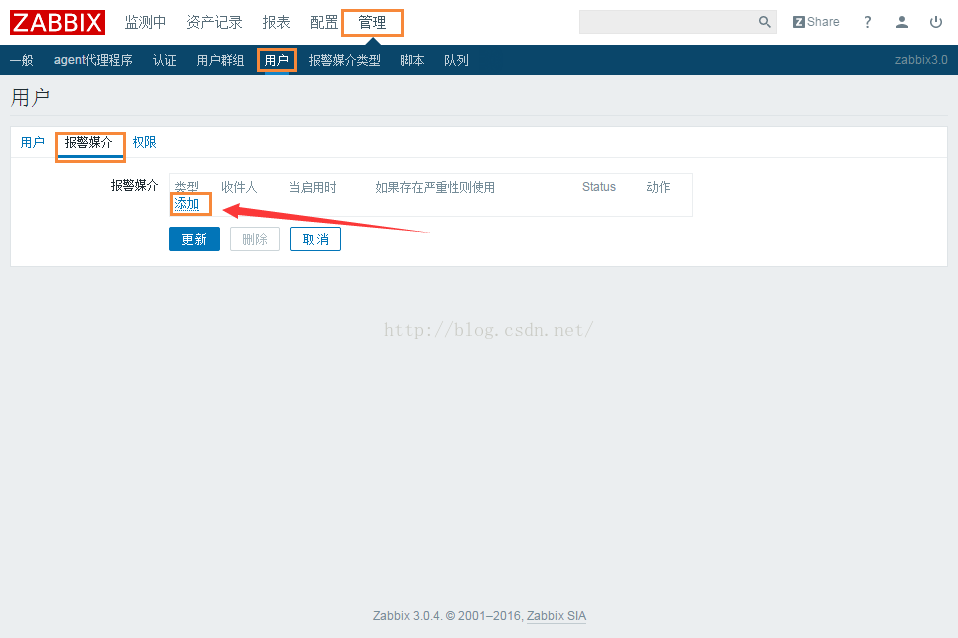Switch to the 用户 form tab

click(32, 142)
